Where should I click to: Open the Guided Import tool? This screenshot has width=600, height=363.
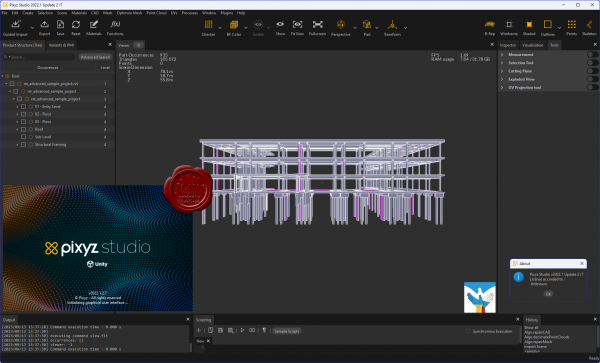point(15,28)
